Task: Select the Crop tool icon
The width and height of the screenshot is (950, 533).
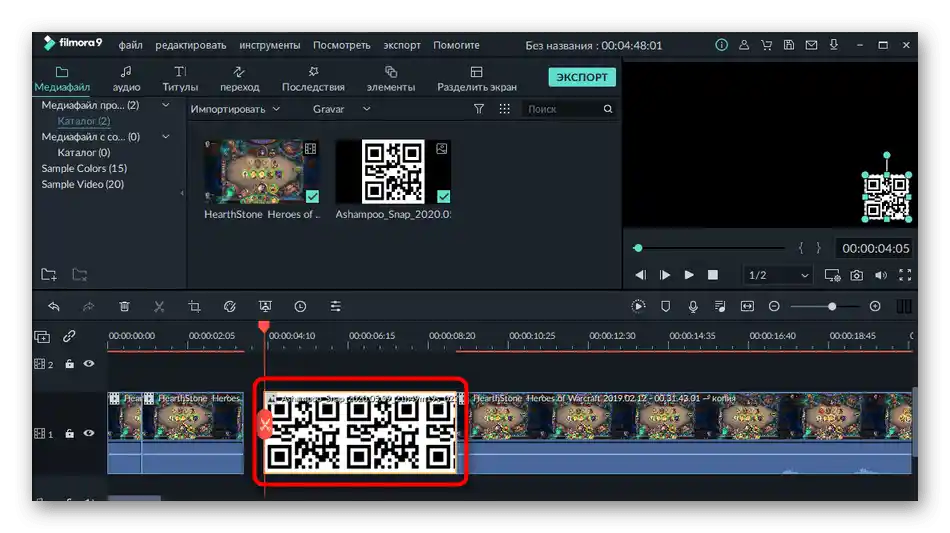Action: (194, 306)
